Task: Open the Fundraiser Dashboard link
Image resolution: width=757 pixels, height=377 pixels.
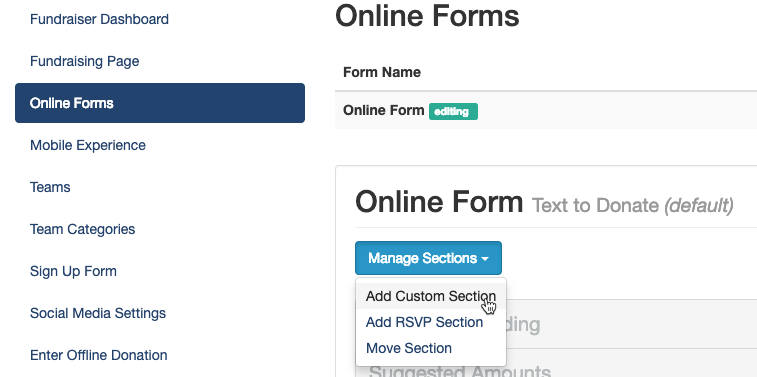Action: (99, 19)
